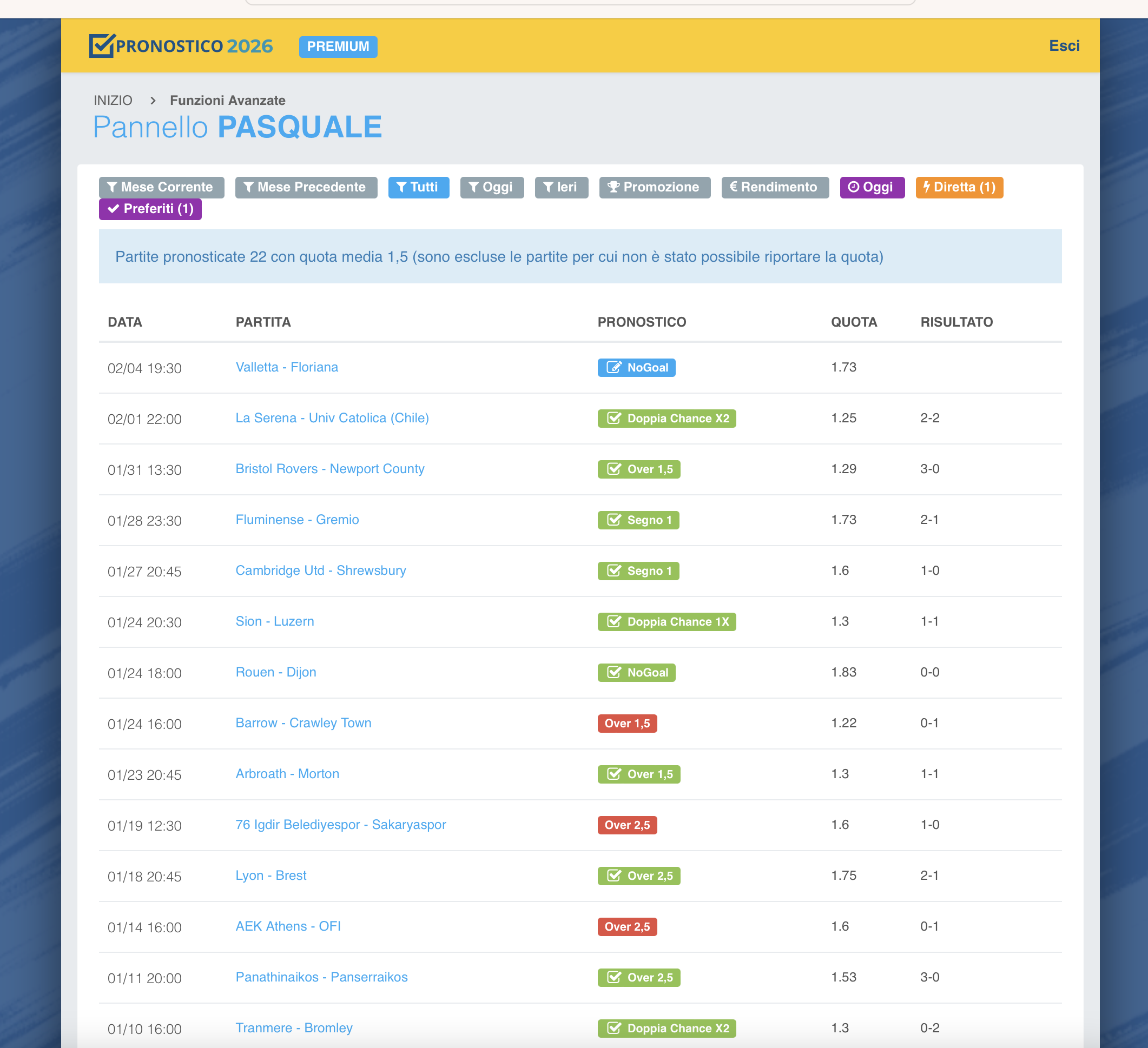1148x1048 pixels.
Task: Select the gray Oggi filter
Action: click(491, 187)
